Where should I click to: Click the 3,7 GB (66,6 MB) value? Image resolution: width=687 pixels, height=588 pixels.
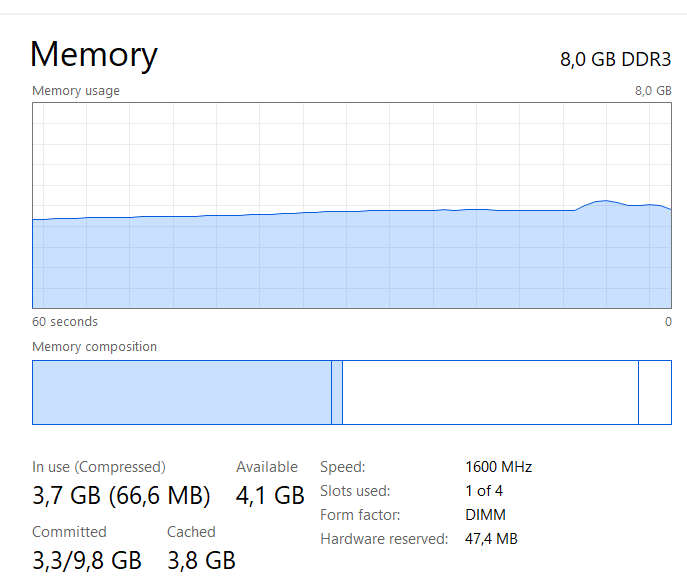point(121,495)
